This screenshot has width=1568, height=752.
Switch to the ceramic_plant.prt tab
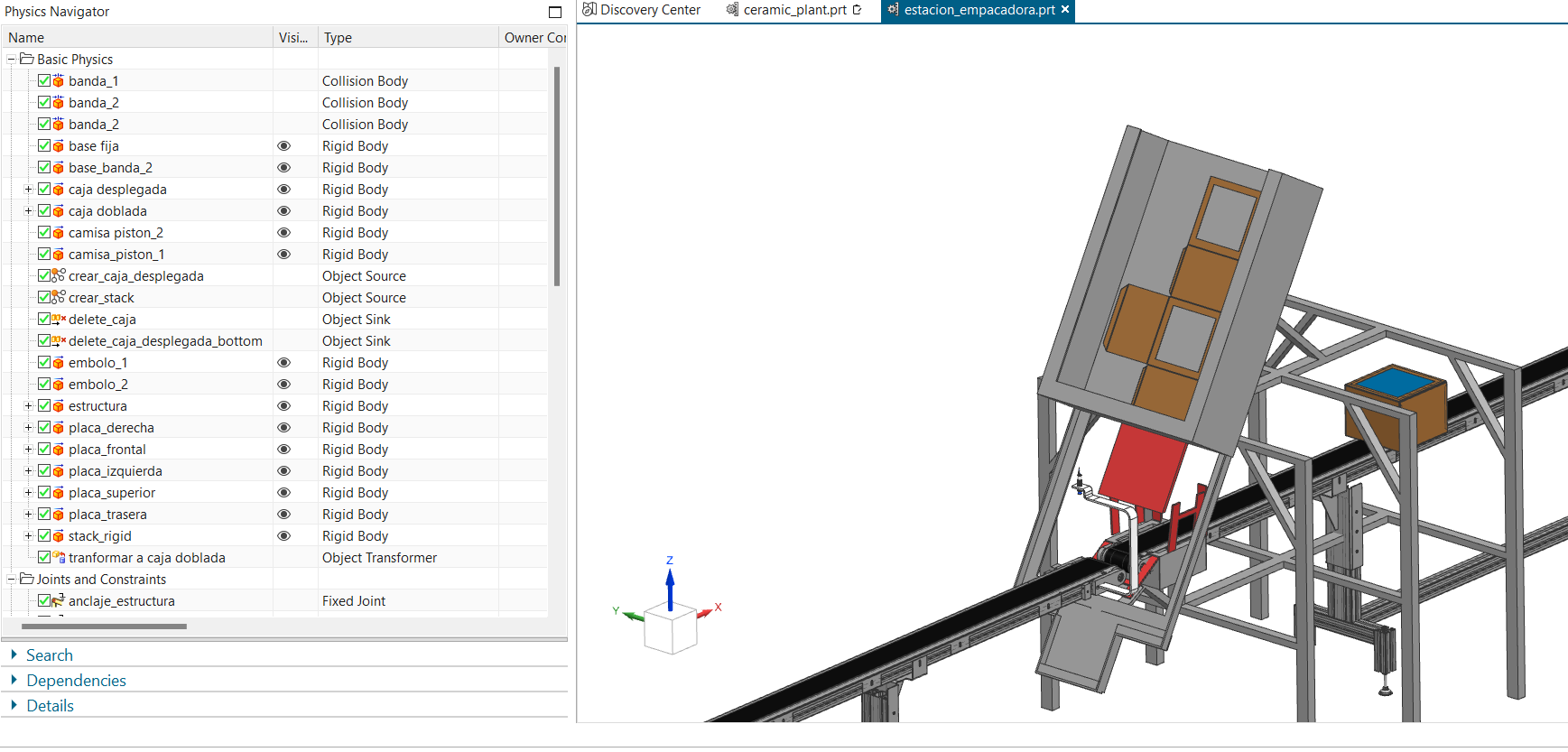[794, 10]
